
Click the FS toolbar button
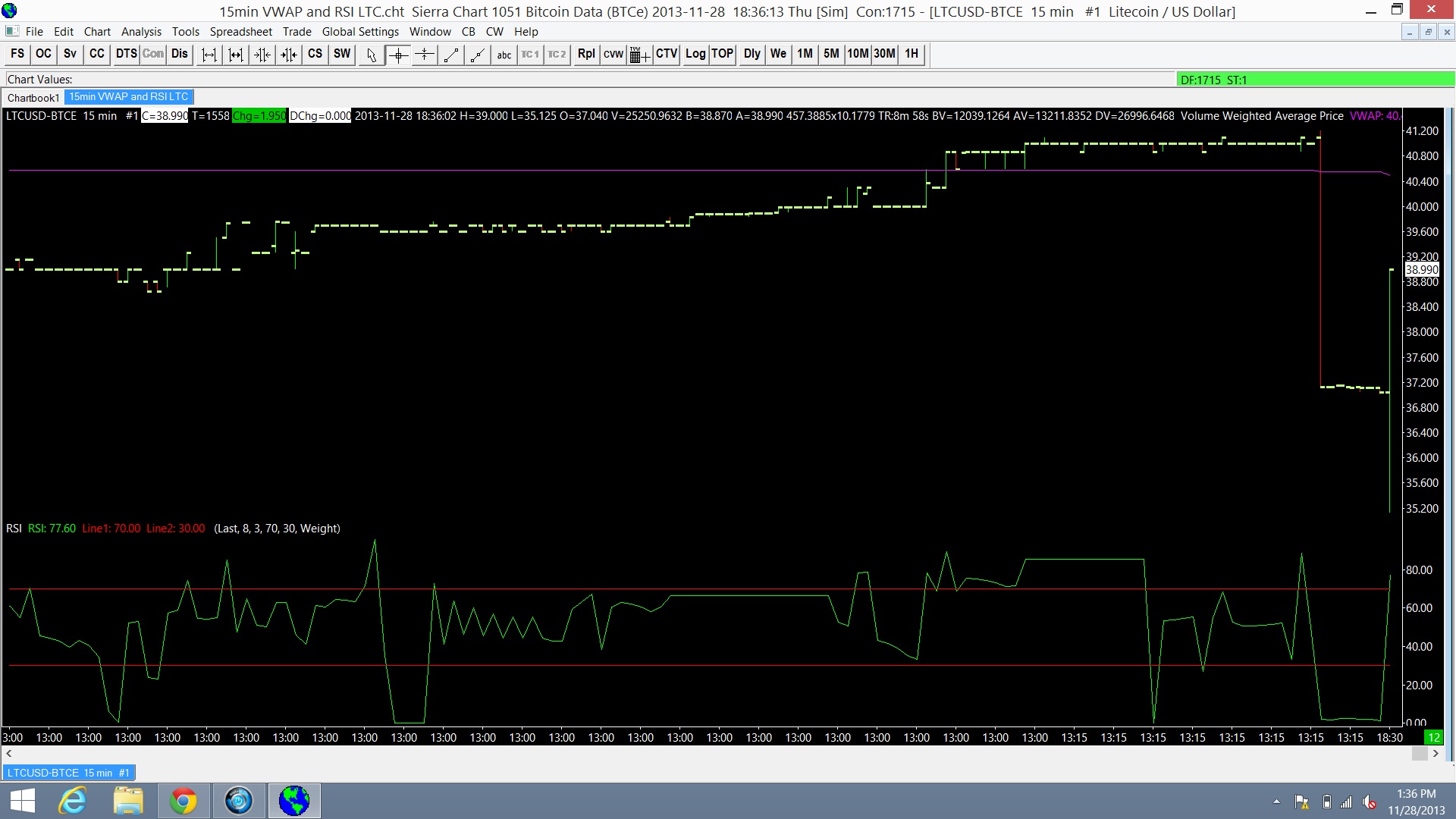coord(17,54)
